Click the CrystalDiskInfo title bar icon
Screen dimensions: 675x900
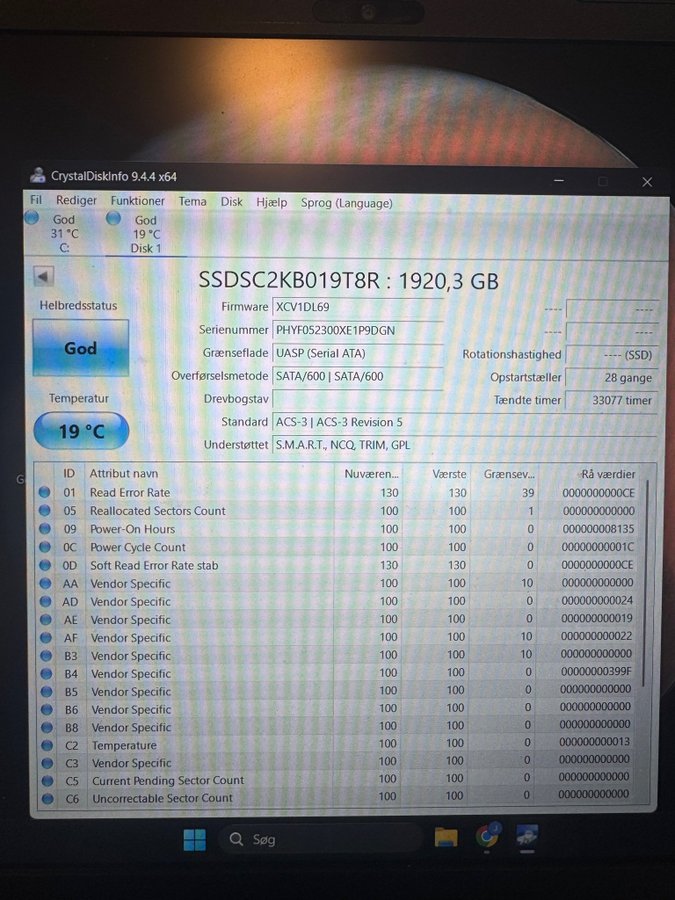[38, 176]
